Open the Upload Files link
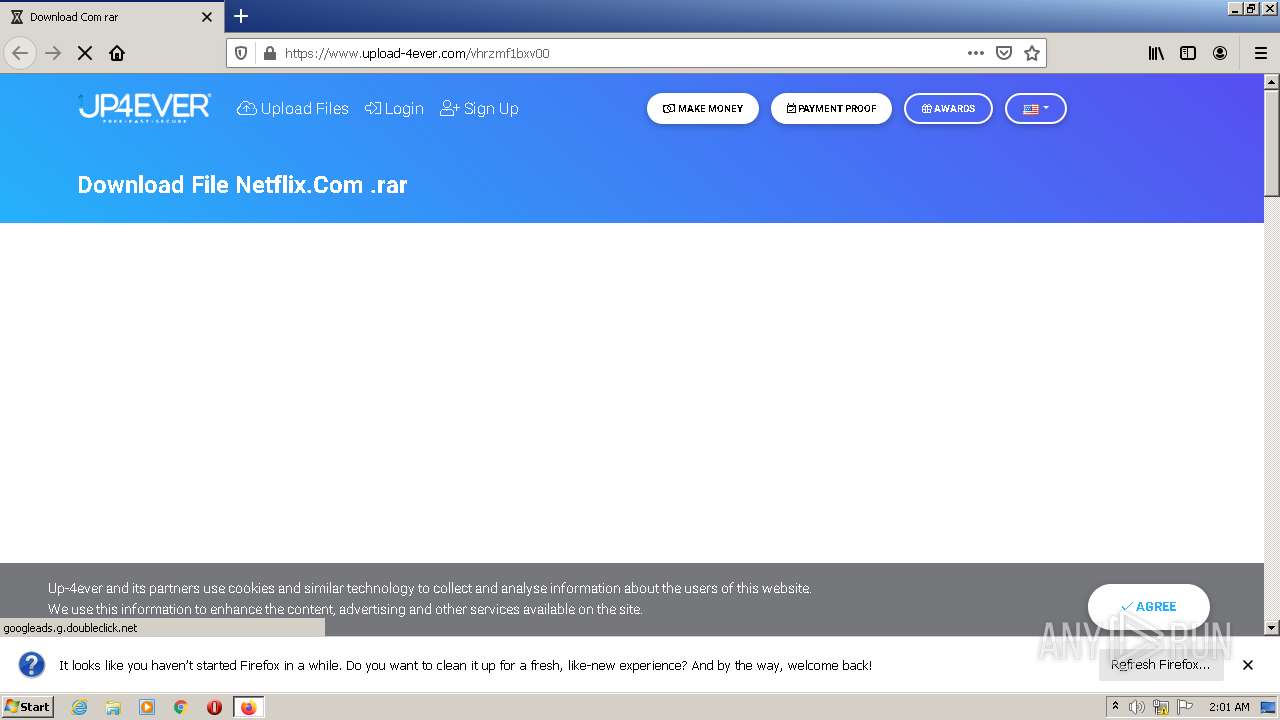1280x720 pixels. click(x=293, y=108)
